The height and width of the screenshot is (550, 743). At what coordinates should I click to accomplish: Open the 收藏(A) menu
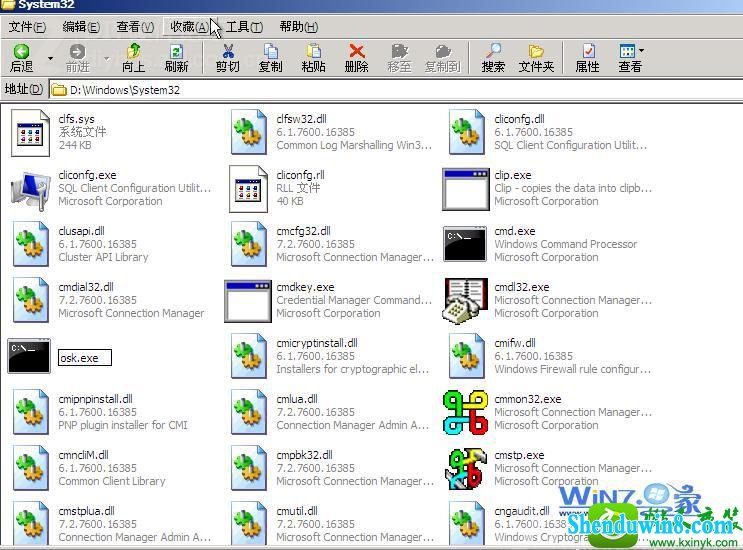pyautogui.click(x=189, y=27)
